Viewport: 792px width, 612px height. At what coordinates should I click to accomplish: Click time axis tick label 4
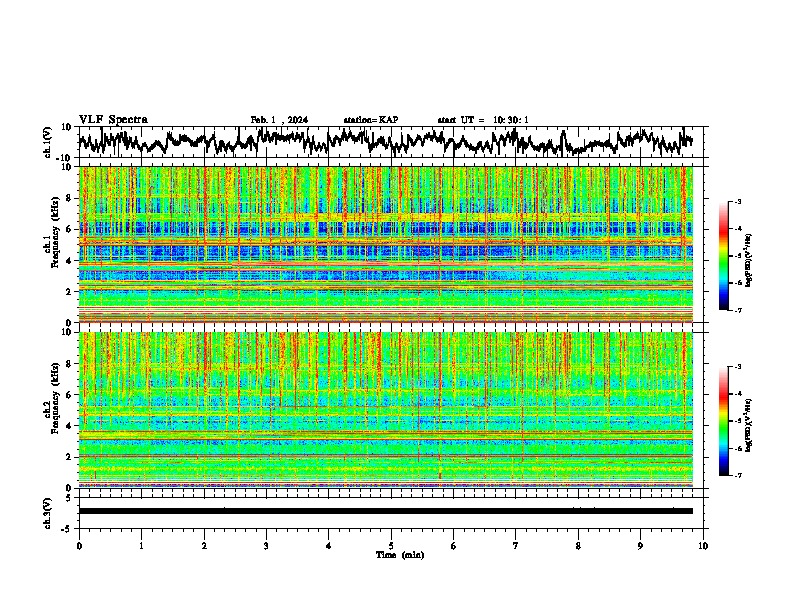[x=329, y=546]
